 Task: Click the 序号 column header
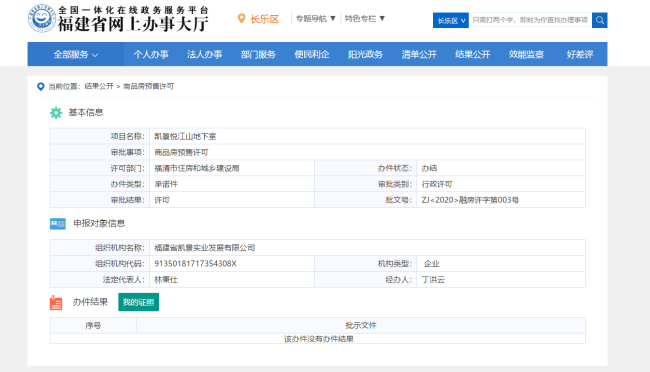pyautogui.click(x=93, y=326)
